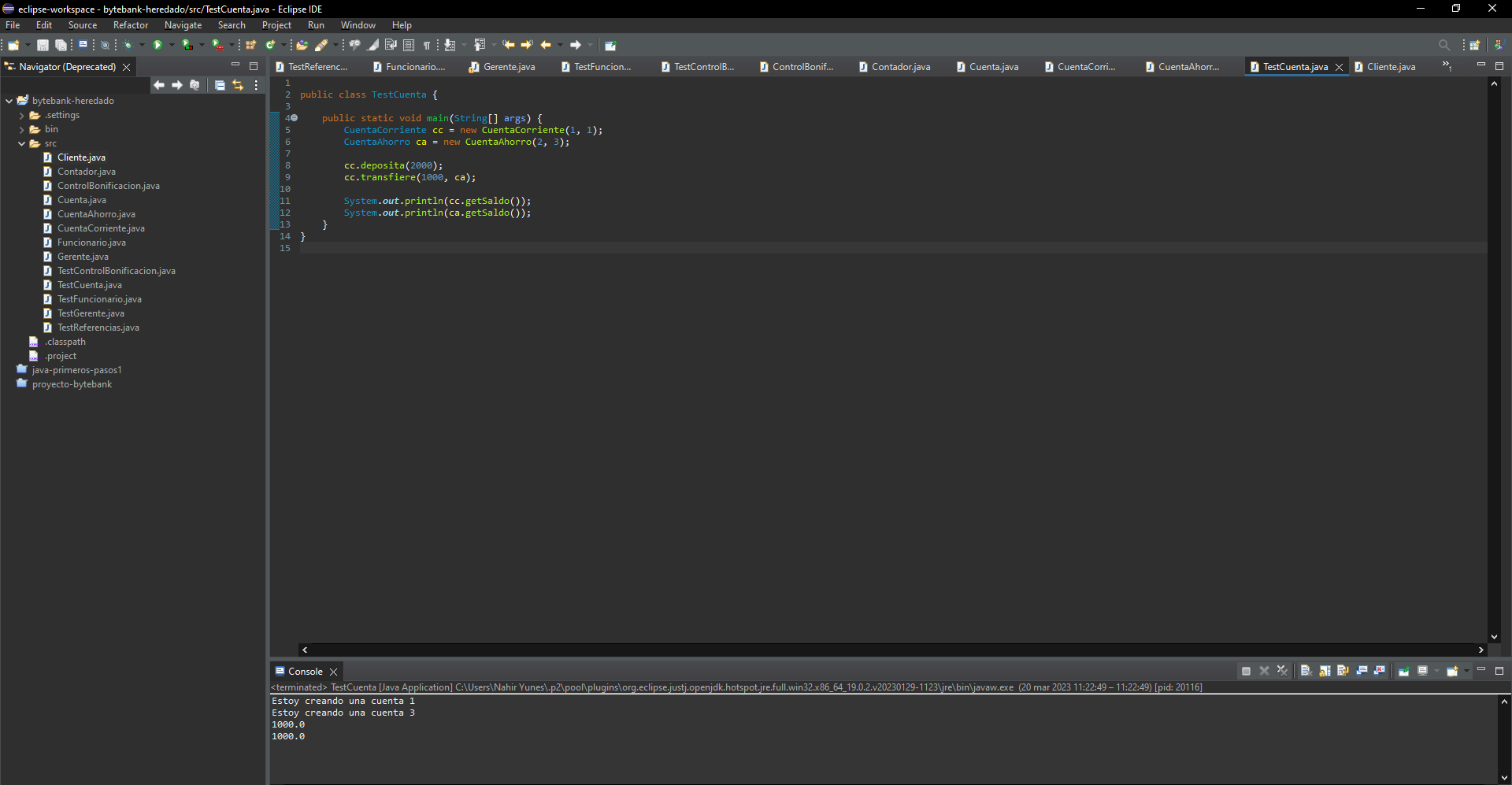Click the Debug bug icon
Viewport: 1512px width, 785px height.
point(128,45)
